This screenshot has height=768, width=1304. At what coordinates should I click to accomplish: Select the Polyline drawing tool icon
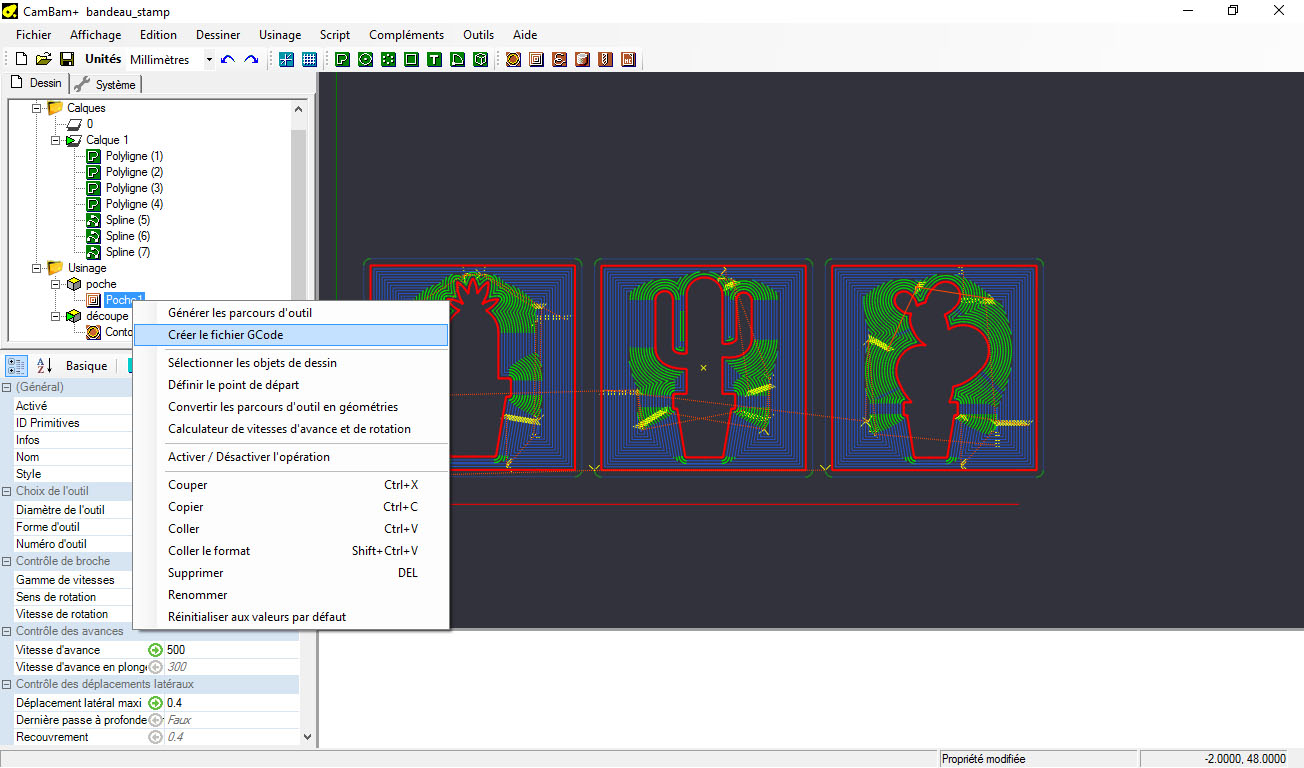pos(342,59)
